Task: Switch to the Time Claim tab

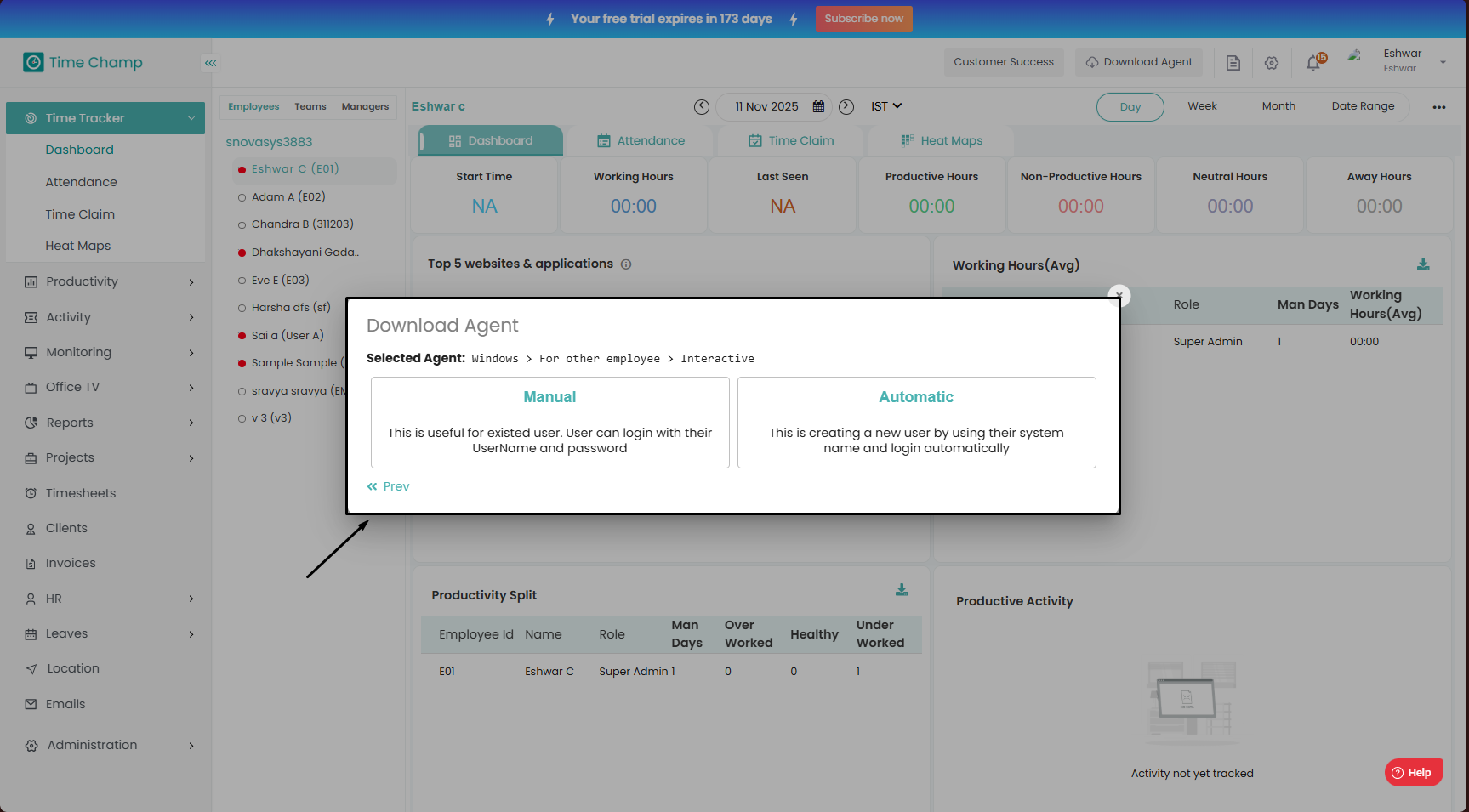Action: coord(791,141)
